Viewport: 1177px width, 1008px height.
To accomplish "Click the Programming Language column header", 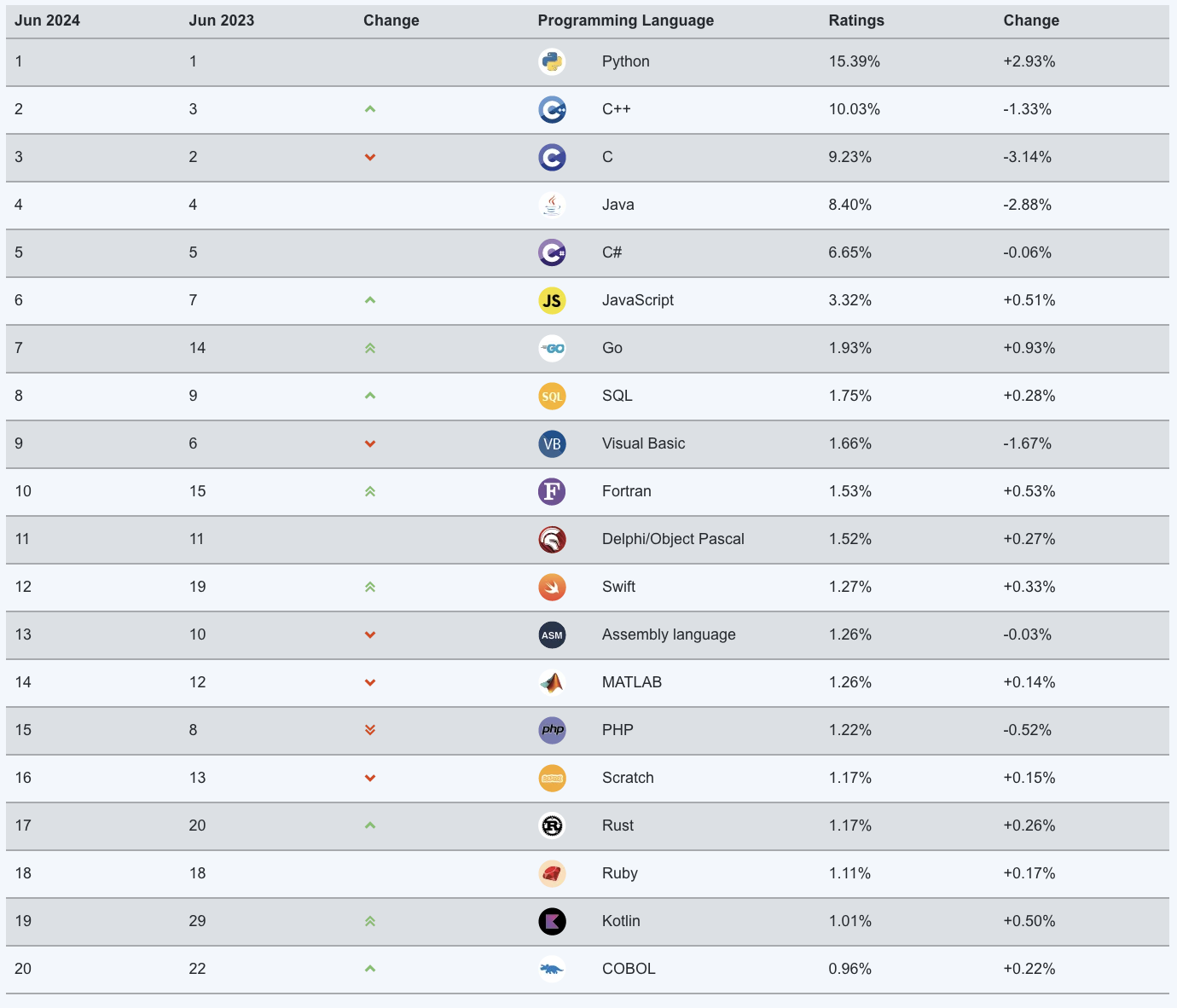I will [625, 20].
